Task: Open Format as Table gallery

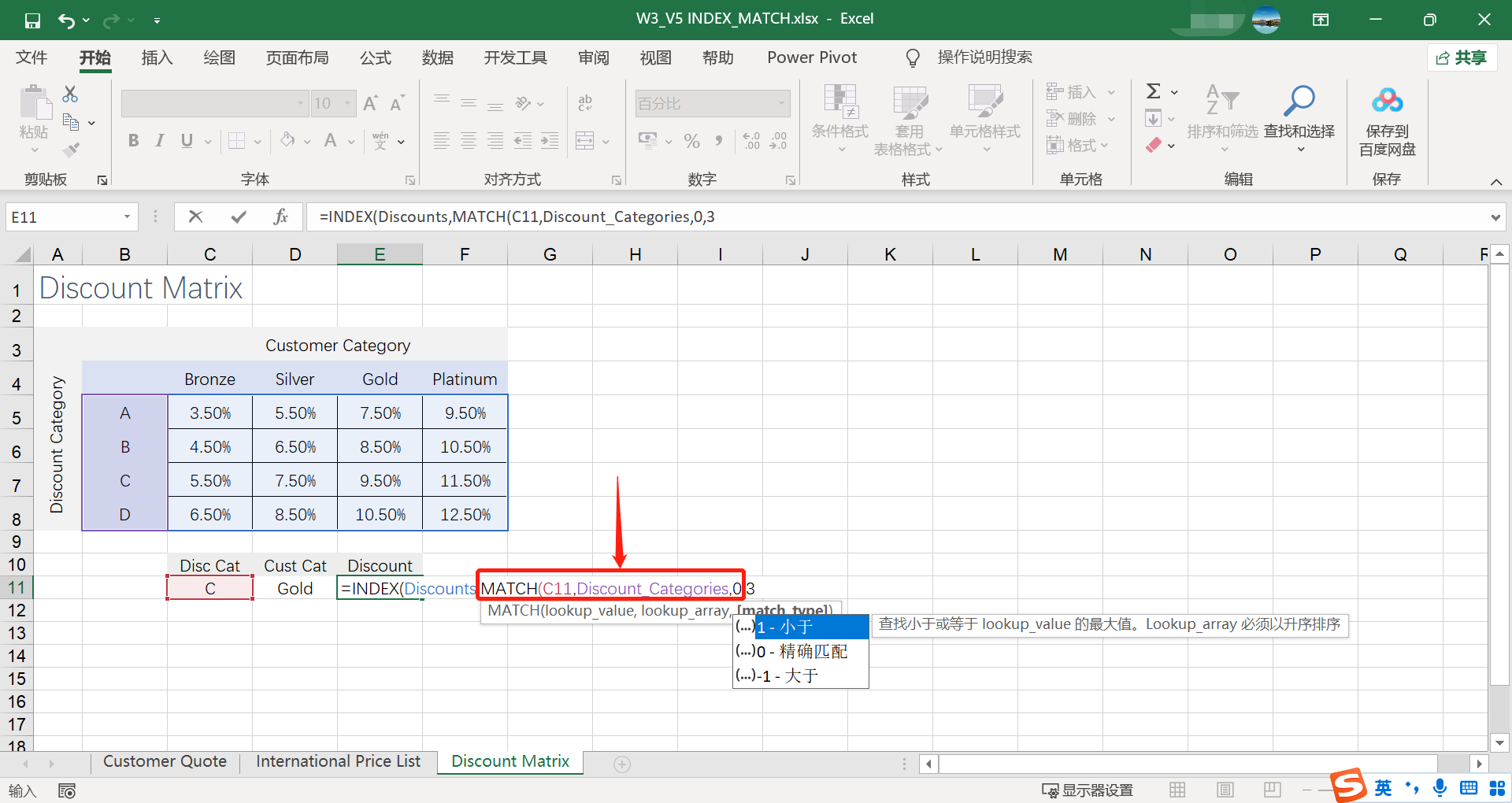Action: coord(909,120)
